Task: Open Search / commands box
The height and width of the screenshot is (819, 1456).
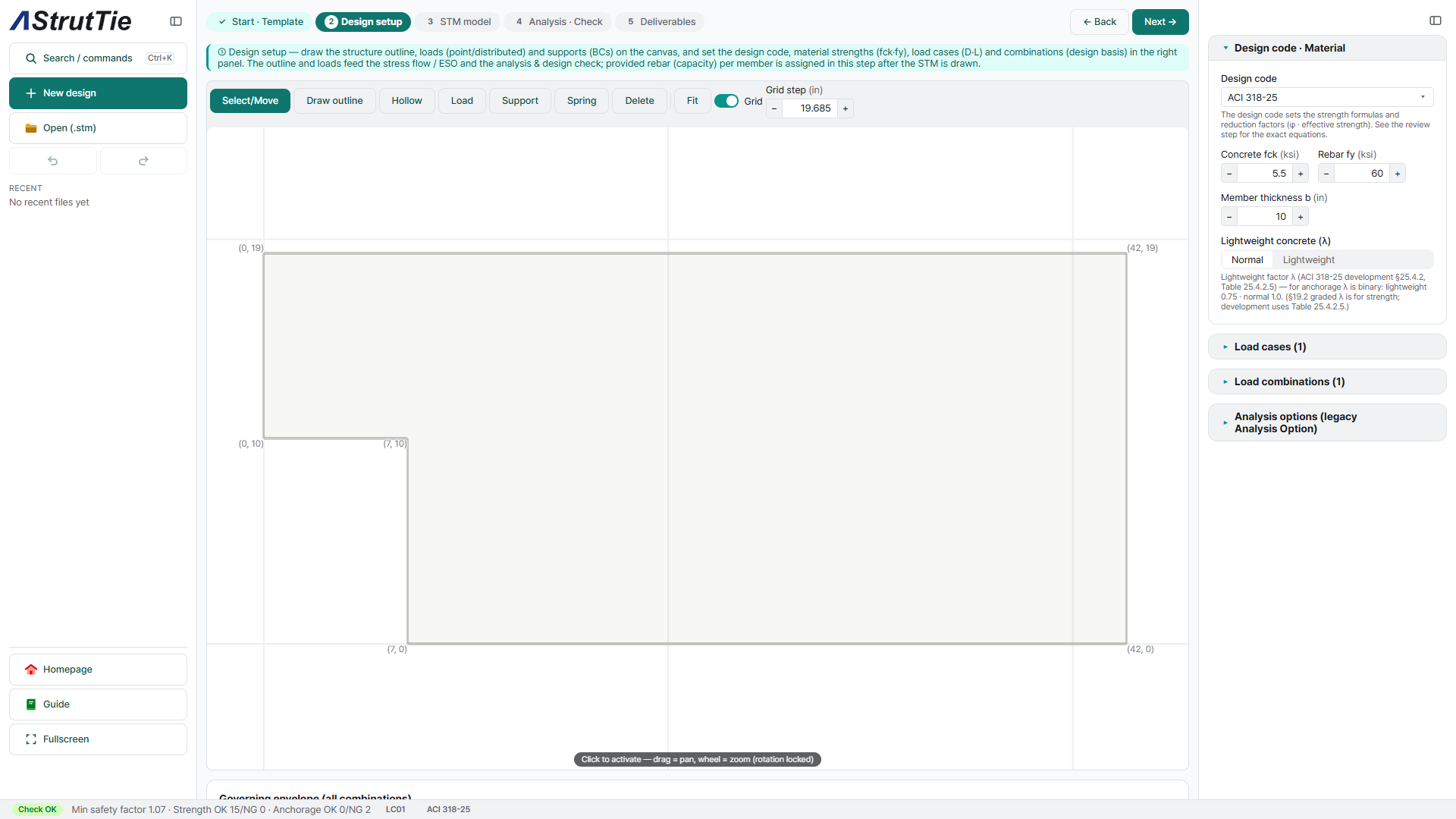Action: (x=98, y=58)
